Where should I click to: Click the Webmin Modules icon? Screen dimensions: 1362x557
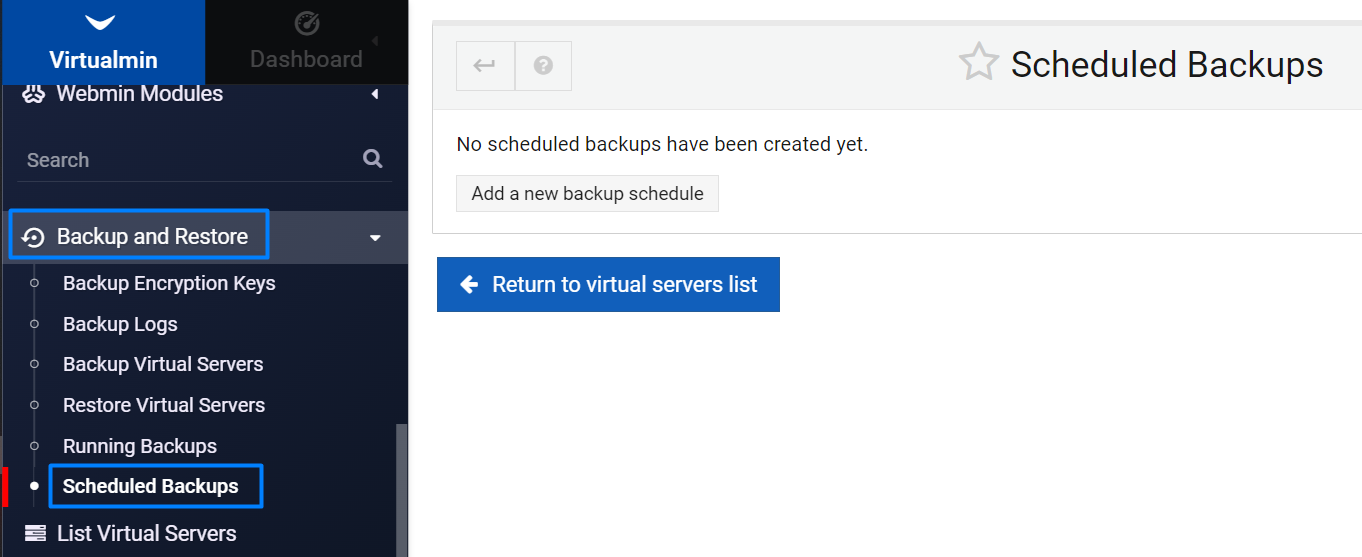tap(34, 94)
